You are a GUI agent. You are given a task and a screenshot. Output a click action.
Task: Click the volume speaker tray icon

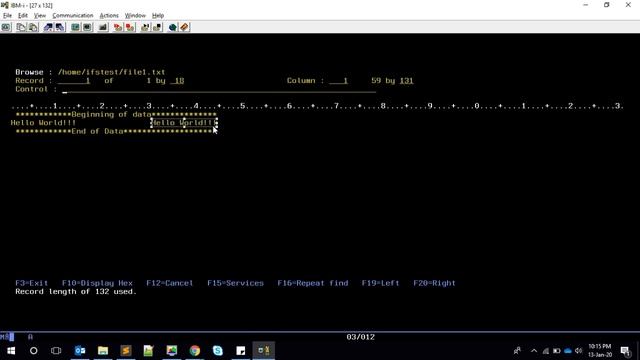[578, 351]
